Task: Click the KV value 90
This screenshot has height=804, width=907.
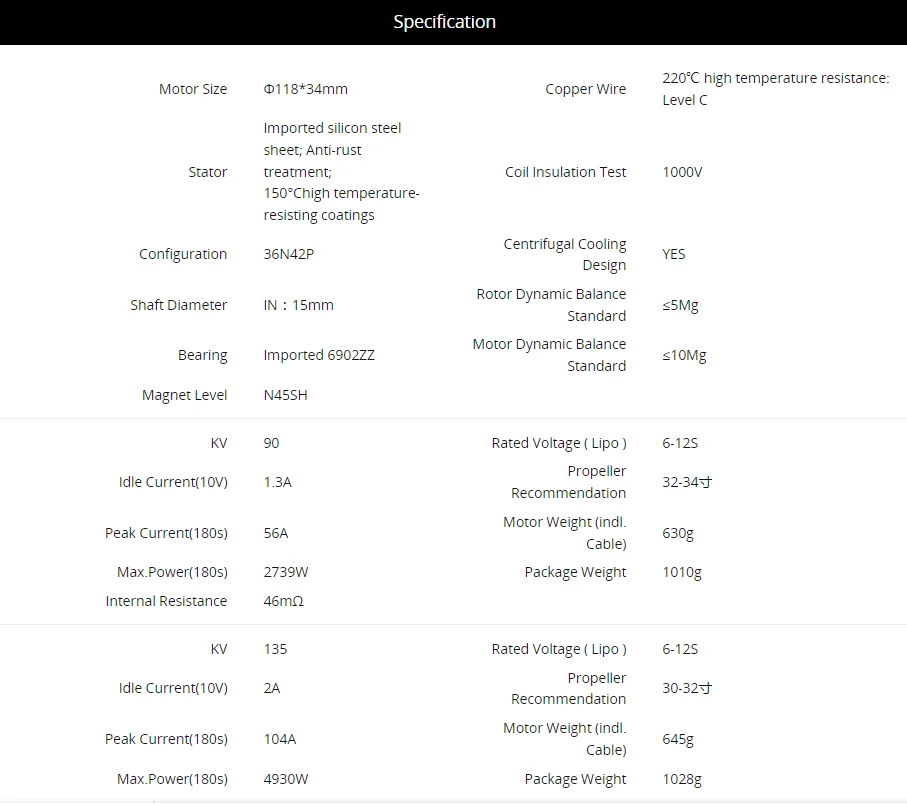Action: click(272, 443)
